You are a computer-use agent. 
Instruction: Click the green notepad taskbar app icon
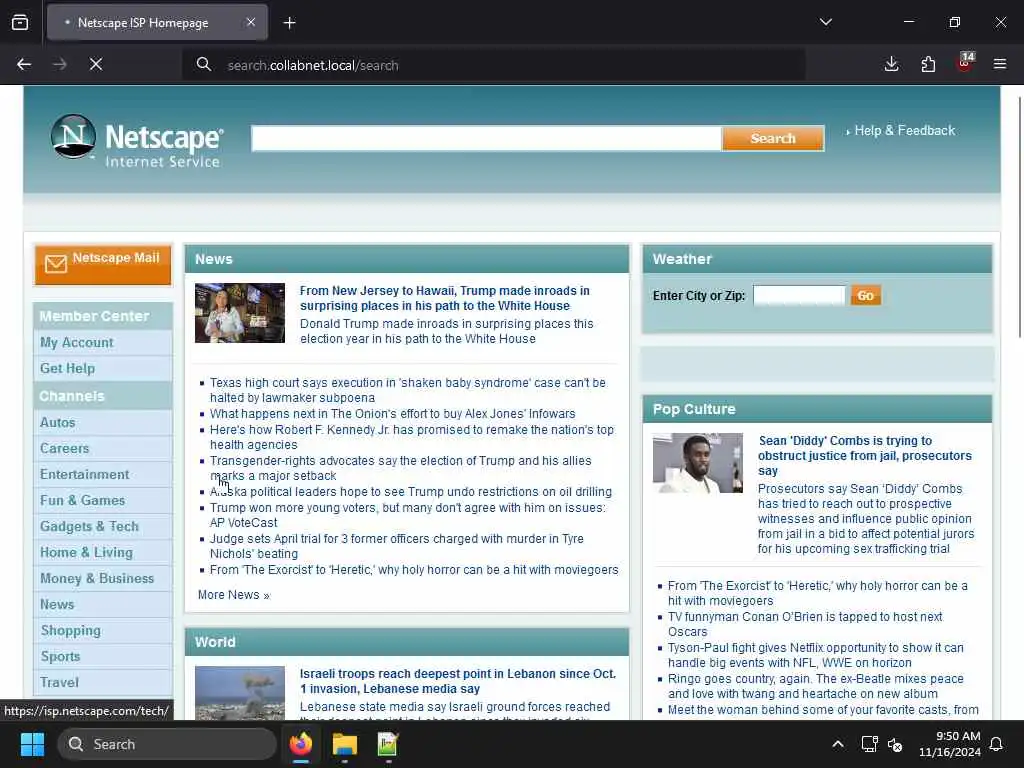388,744
